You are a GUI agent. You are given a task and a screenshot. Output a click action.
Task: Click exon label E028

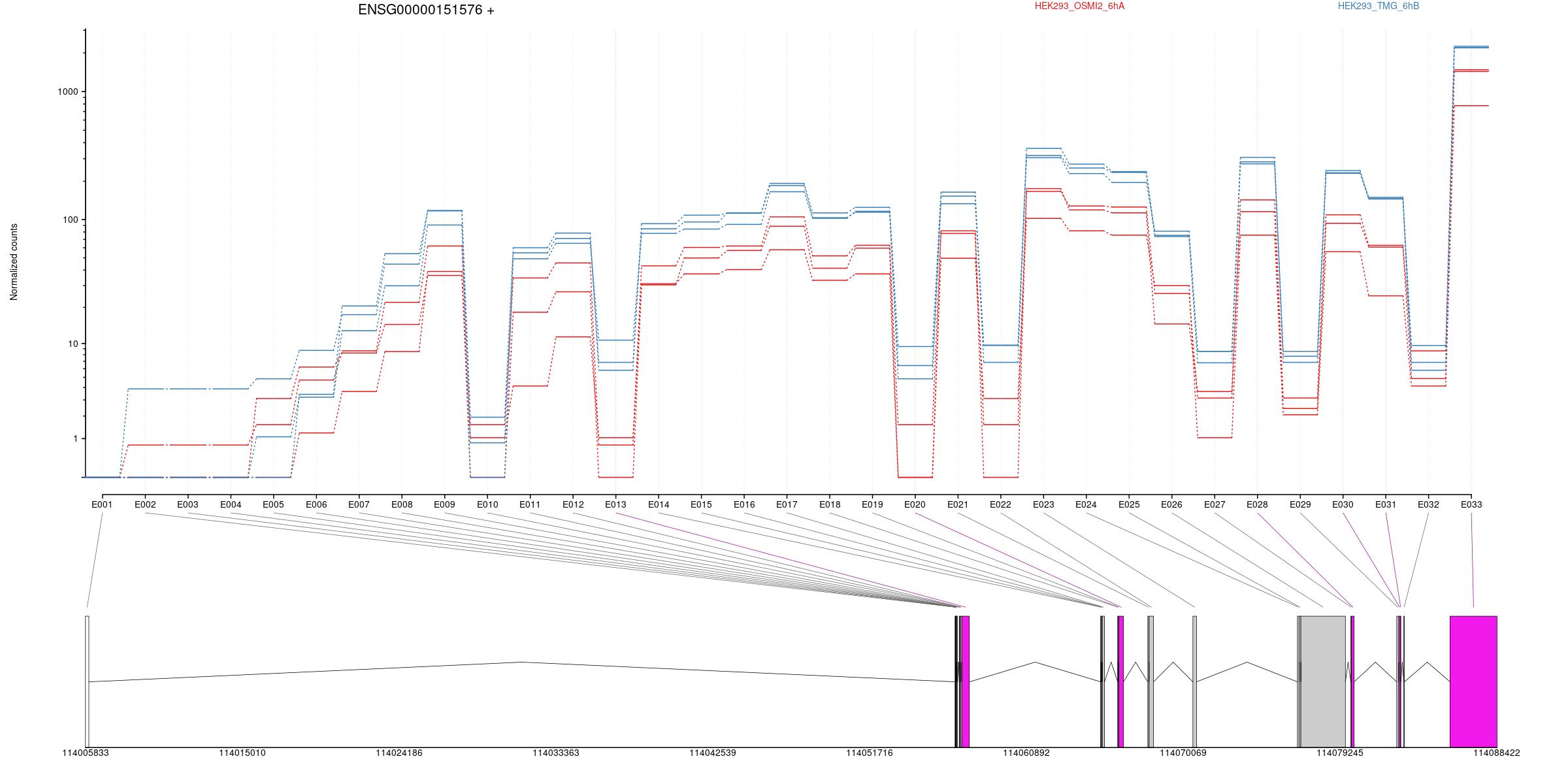[x=1258, y=504]
